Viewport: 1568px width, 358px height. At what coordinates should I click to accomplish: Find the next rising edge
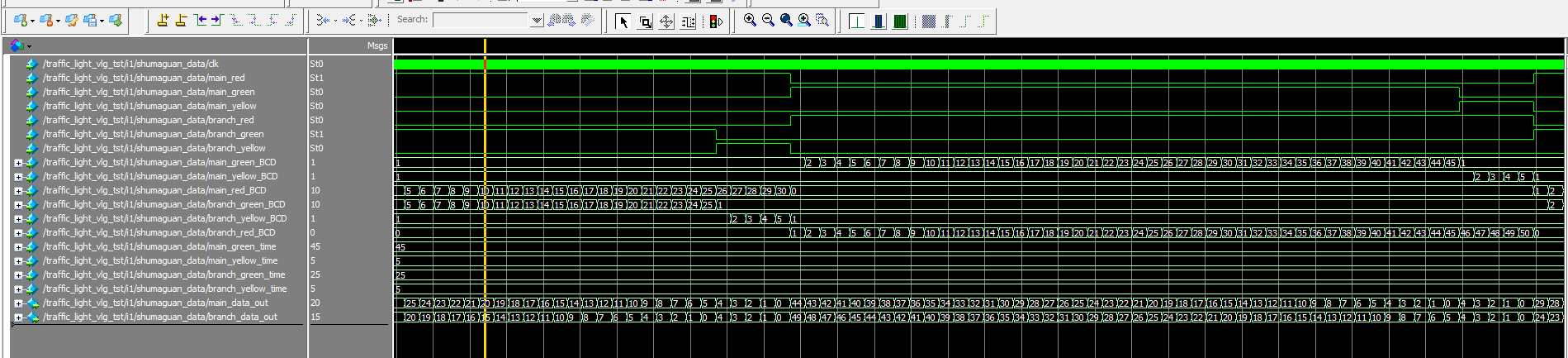pyautogui.click(x=291, y=20)
